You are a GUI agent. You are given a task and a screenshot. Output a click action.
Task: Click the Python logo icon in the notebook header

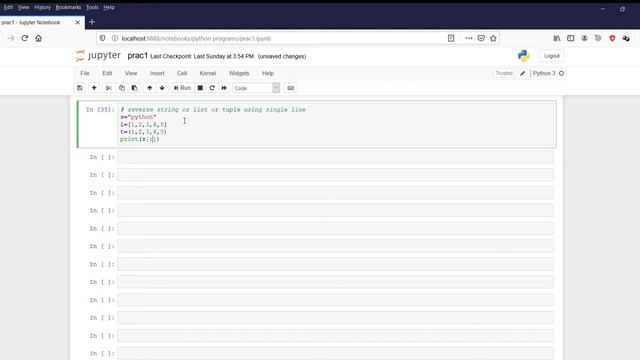[x=524, y=56]
